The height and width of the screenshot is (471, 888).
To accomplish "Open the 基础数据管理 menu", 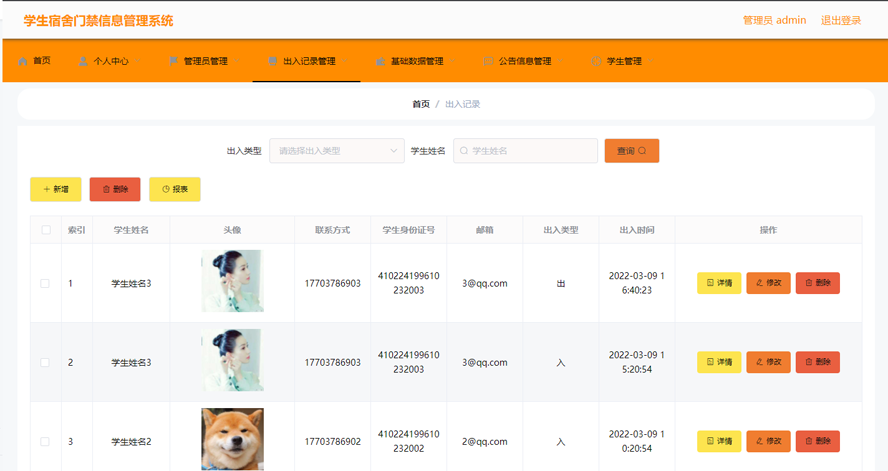I will tap(415, 61).
